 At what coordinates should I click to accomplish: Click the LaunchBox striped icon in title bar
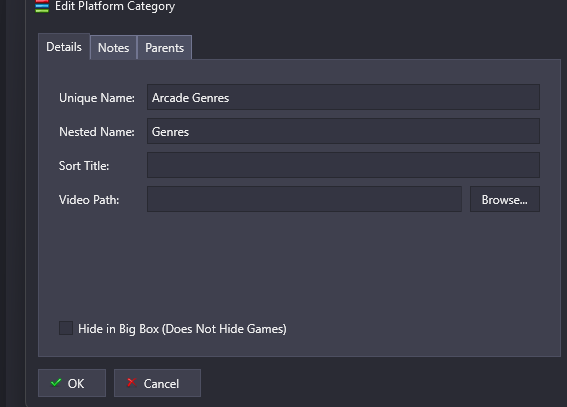click(42, 7)
